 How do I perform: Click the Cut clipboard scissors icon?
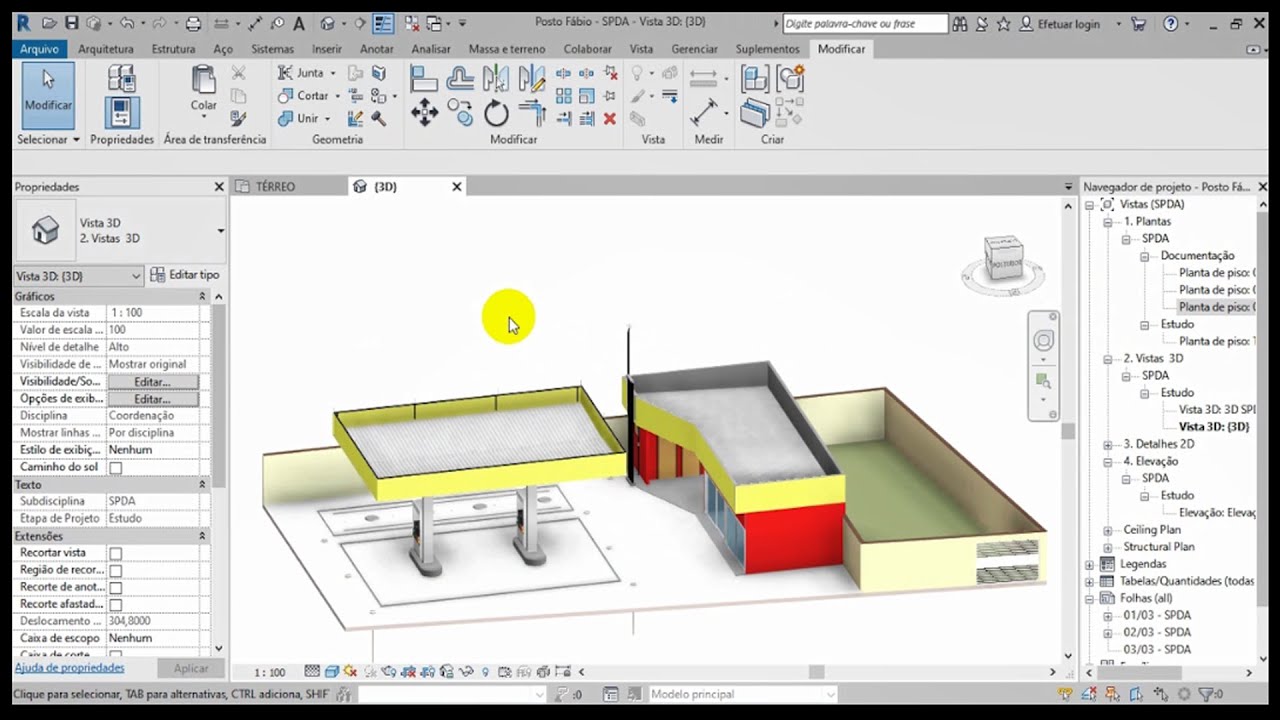click(x=238, y=72)
